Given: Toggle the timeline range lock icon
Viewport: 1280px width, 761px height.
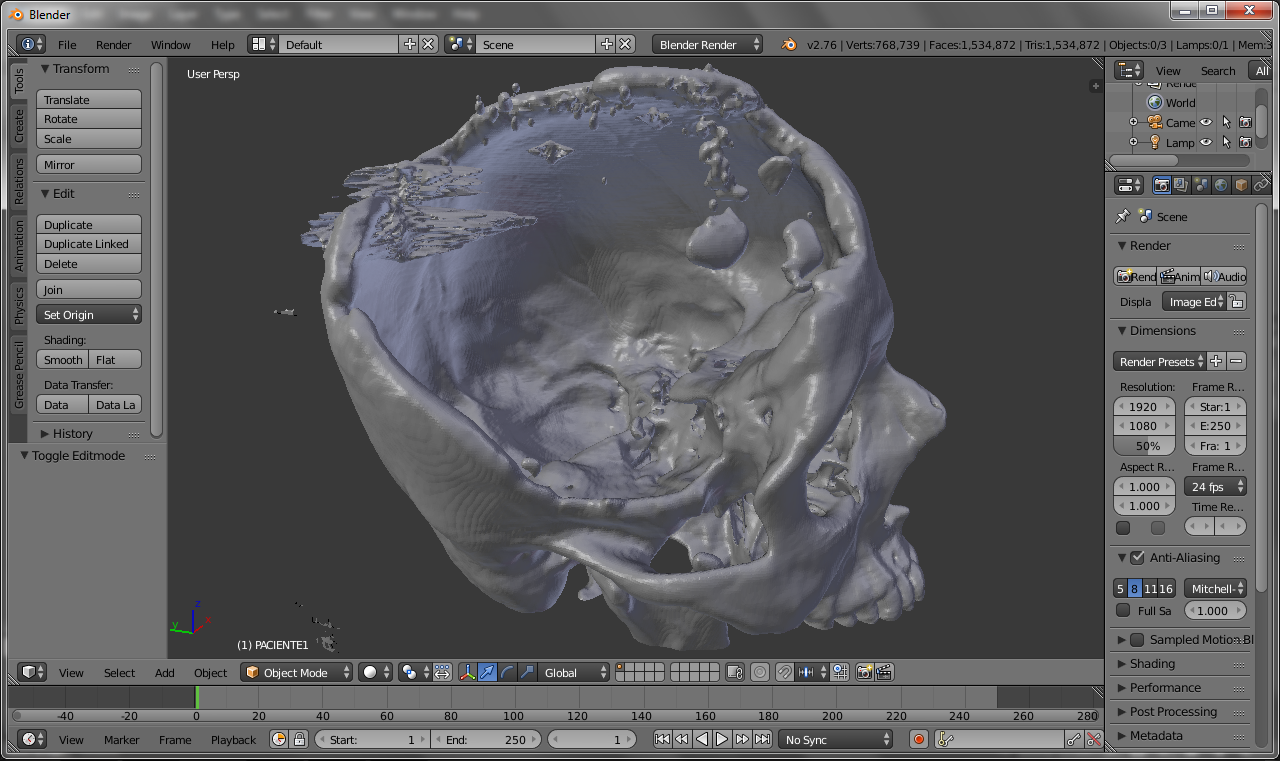Looking at the screenshot, I should click(x=298, y=740).
